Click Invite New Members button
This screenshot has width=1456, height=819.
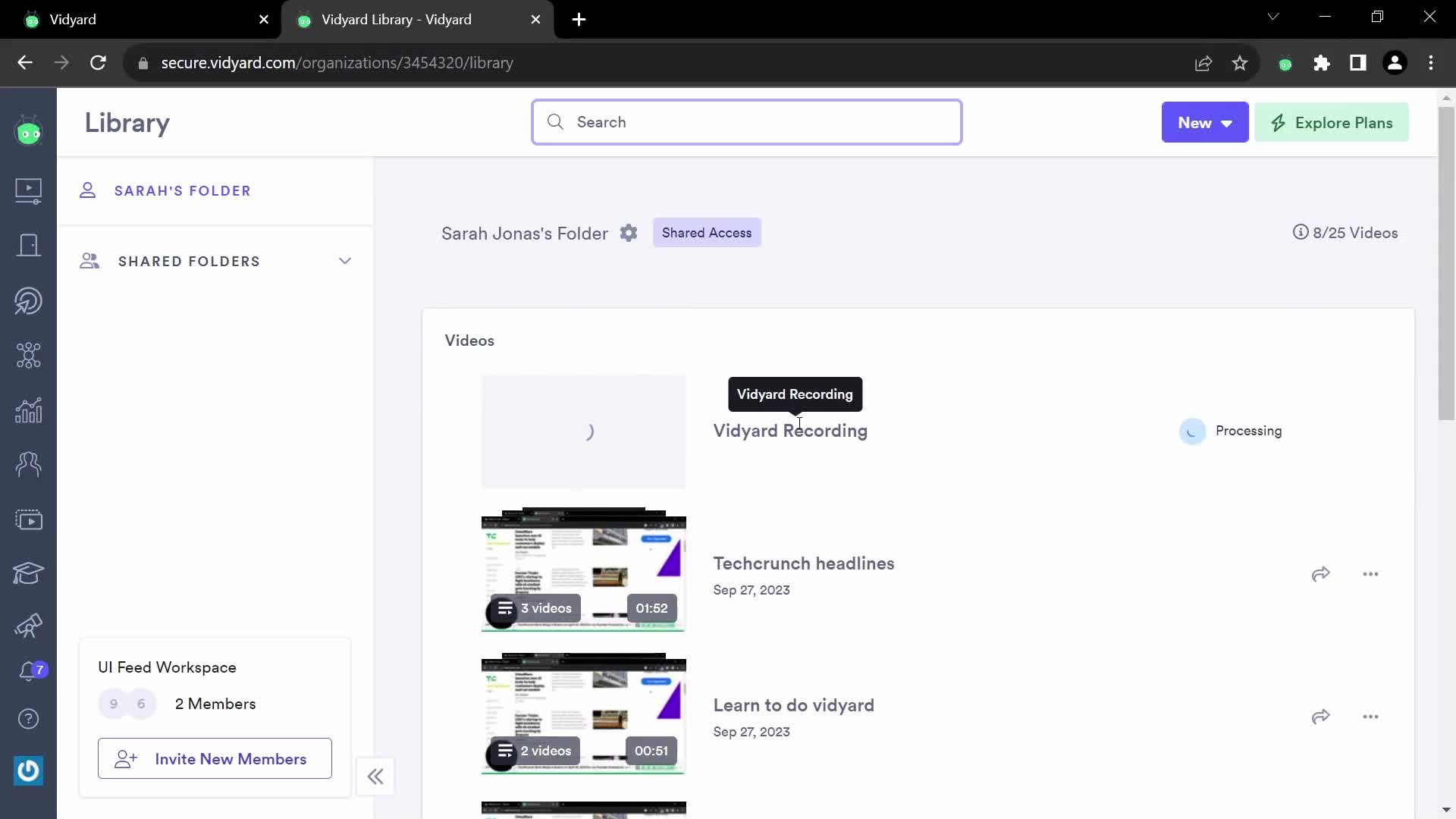click(215, 758)
